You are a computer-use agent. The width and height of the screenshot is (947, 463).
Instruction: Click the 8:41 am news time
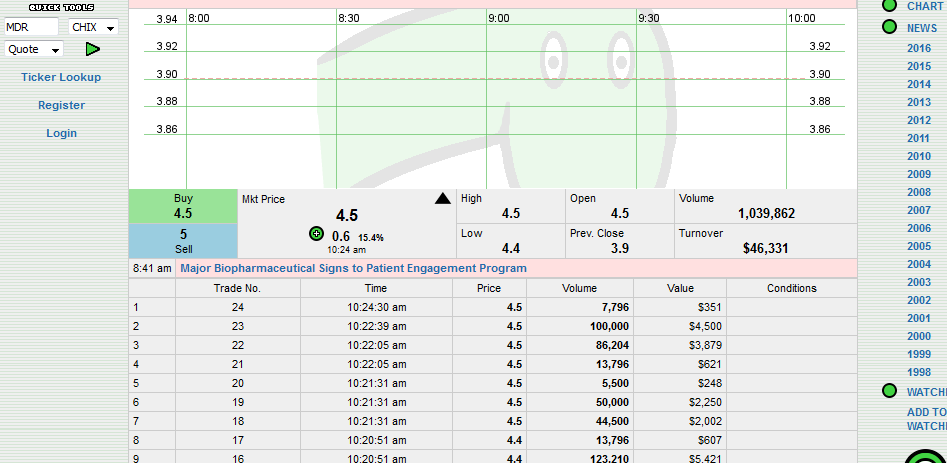(152, 268)
